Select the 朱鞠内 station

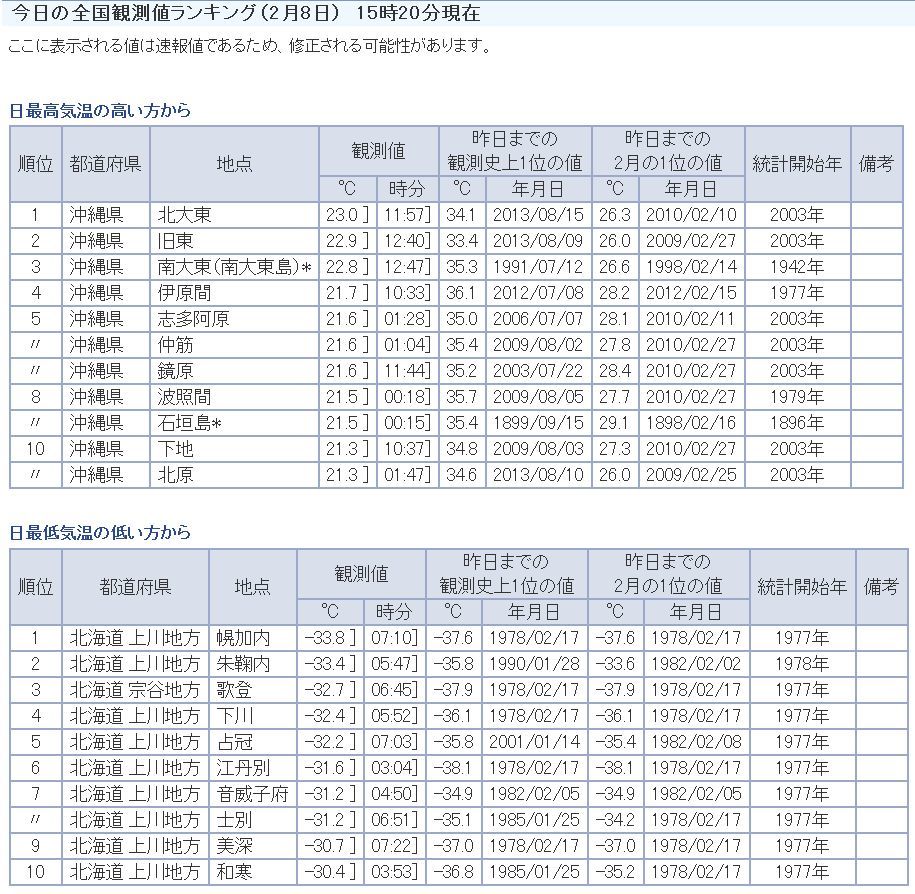244,663
